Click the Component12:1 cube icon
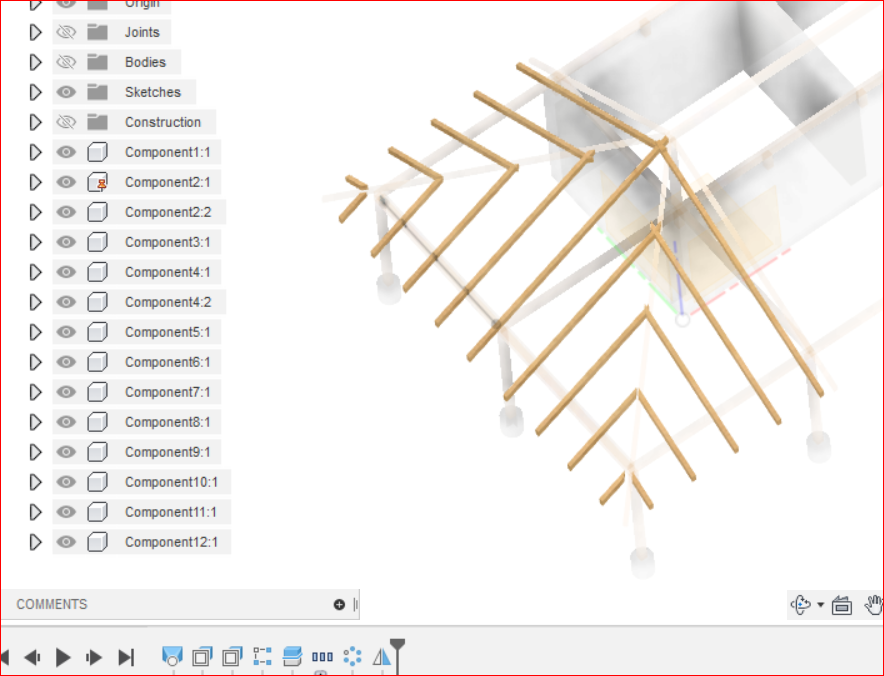Image resolution: width=884 pixels, height=676 pixels. (x=97, y=542)
